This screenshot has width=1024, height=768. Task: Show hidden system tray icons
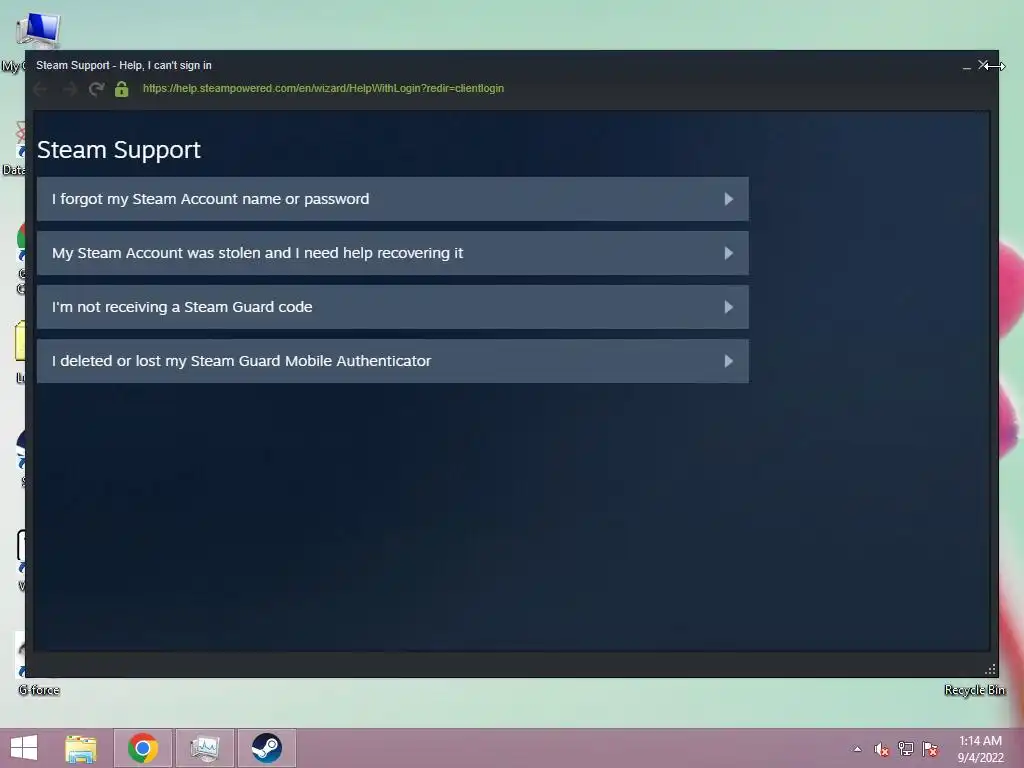point(857,749)
